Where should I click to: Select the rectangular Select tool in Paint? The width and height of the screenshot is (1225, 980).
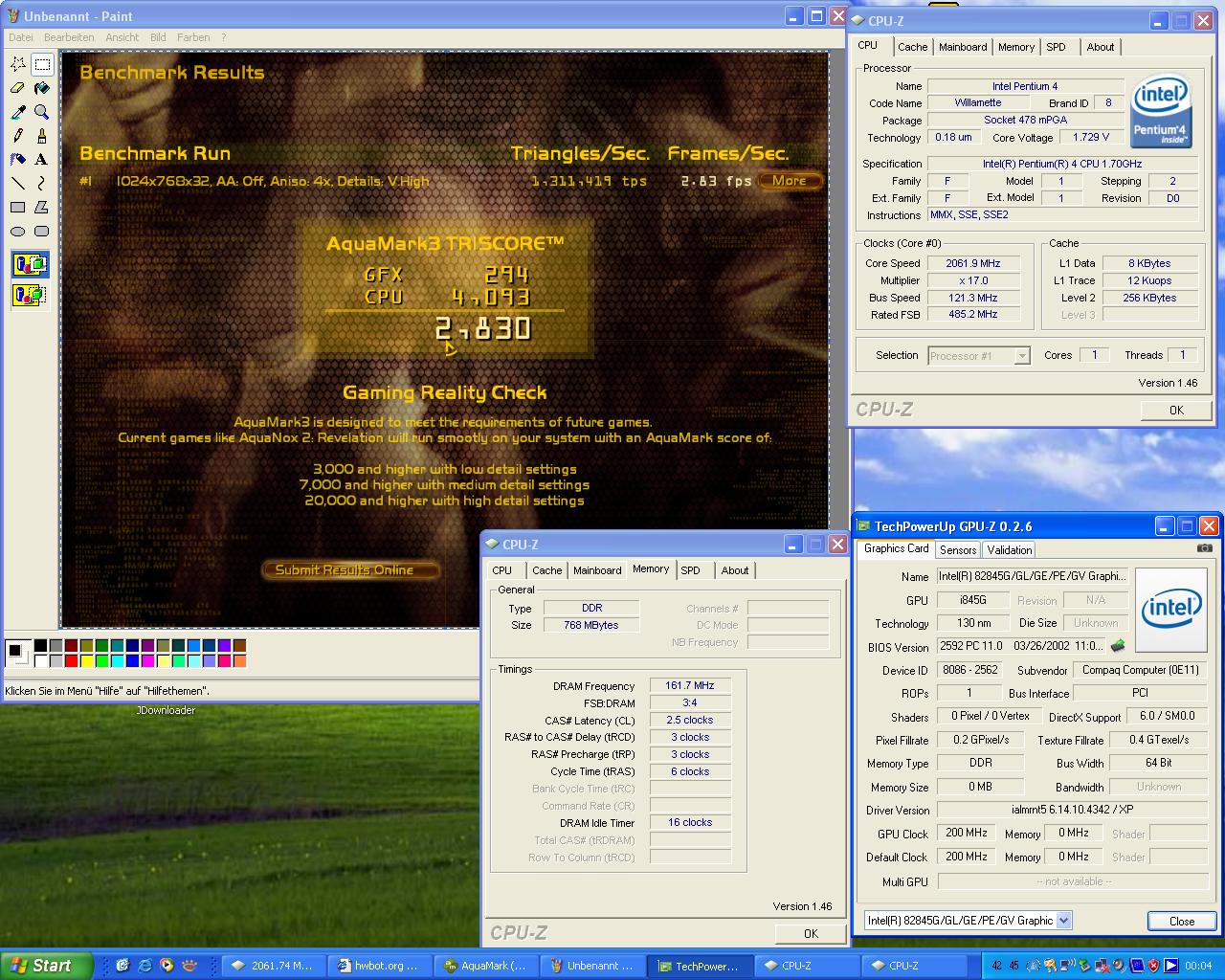click(41, 64)
